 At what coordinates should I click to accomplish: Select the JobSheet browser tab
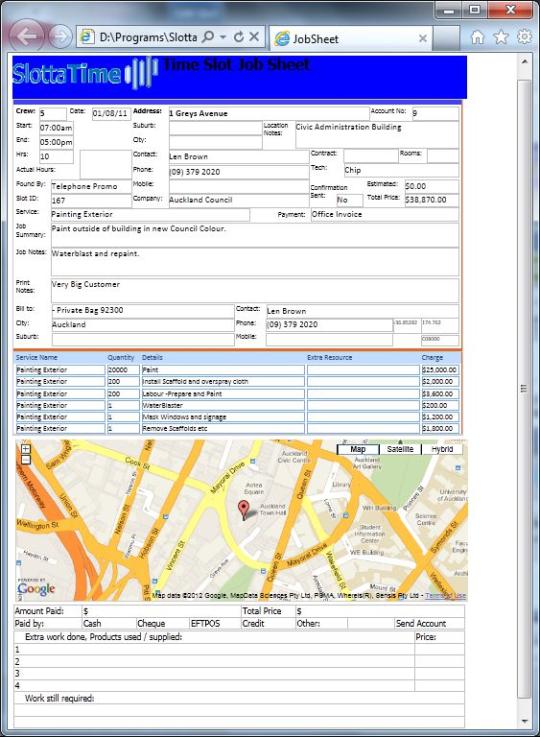point(350,39)
